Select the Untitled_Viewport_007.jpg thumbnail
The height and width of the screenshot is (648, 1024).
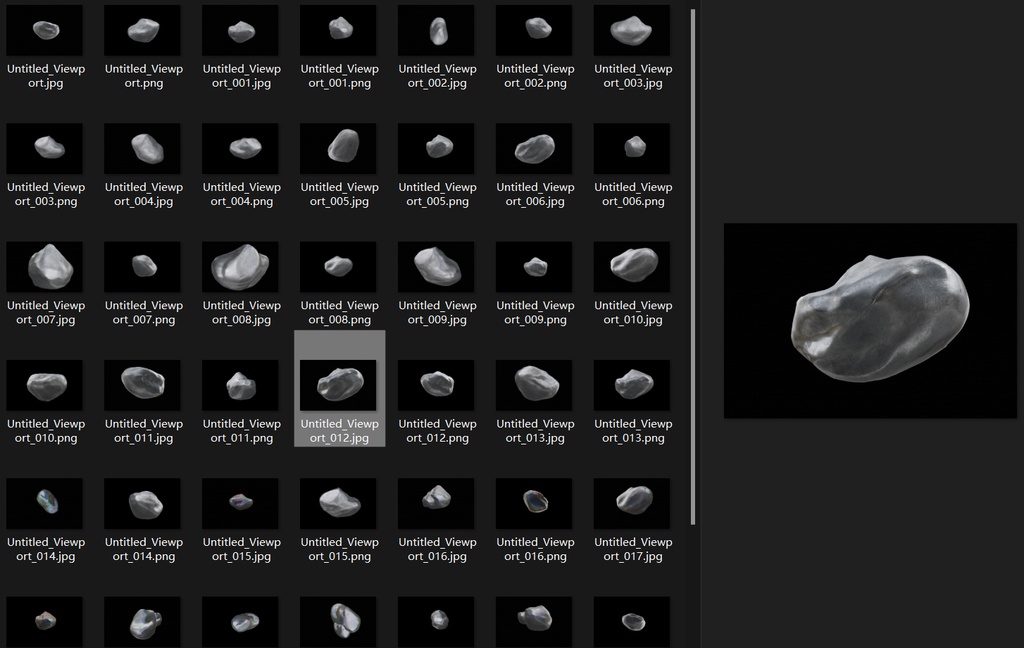click(x=44, y=267)
